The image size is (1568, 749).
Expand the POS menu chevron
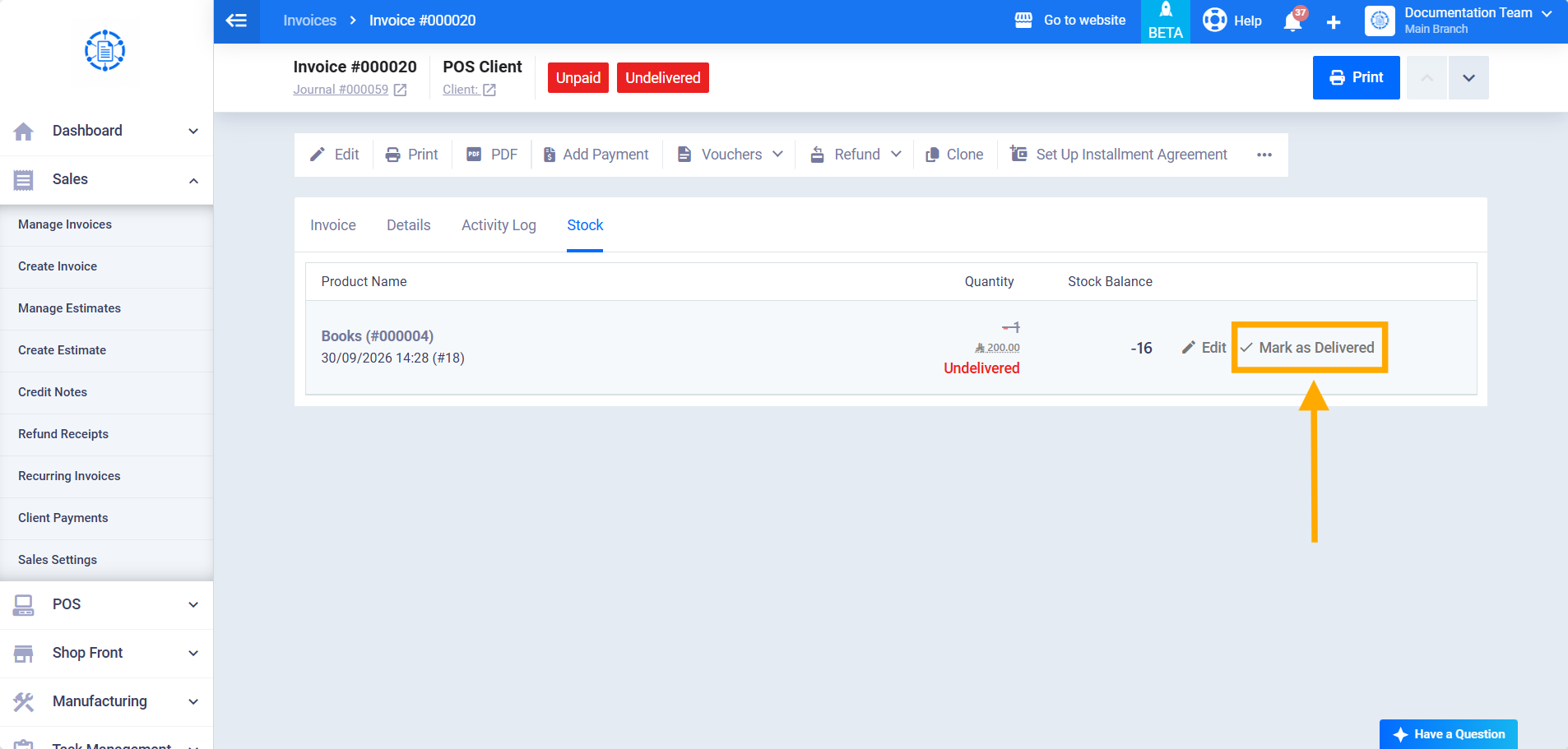click(x=193, y=605)
